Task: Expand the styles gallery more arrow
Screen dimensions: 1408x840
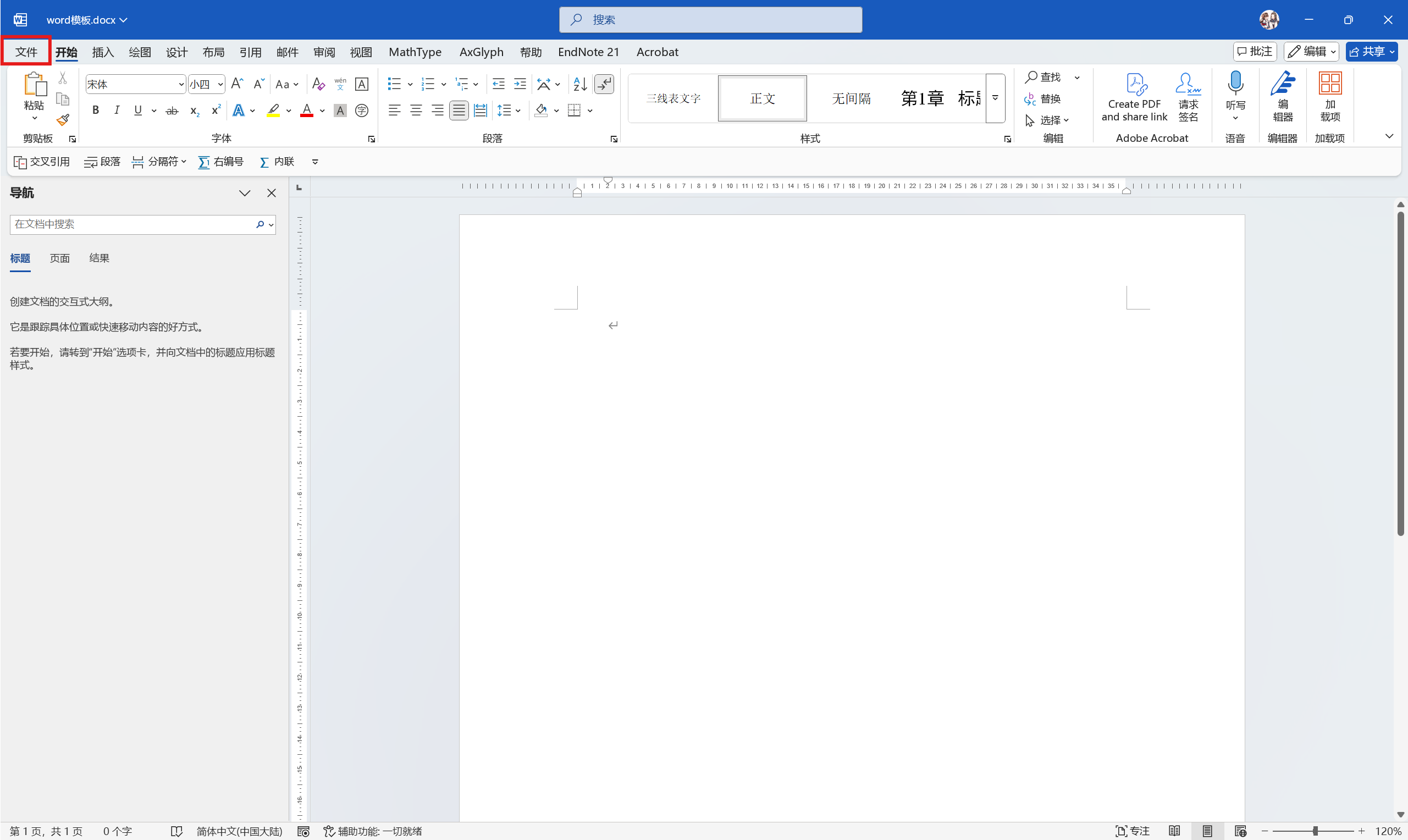Action: (x=995, y=98)
